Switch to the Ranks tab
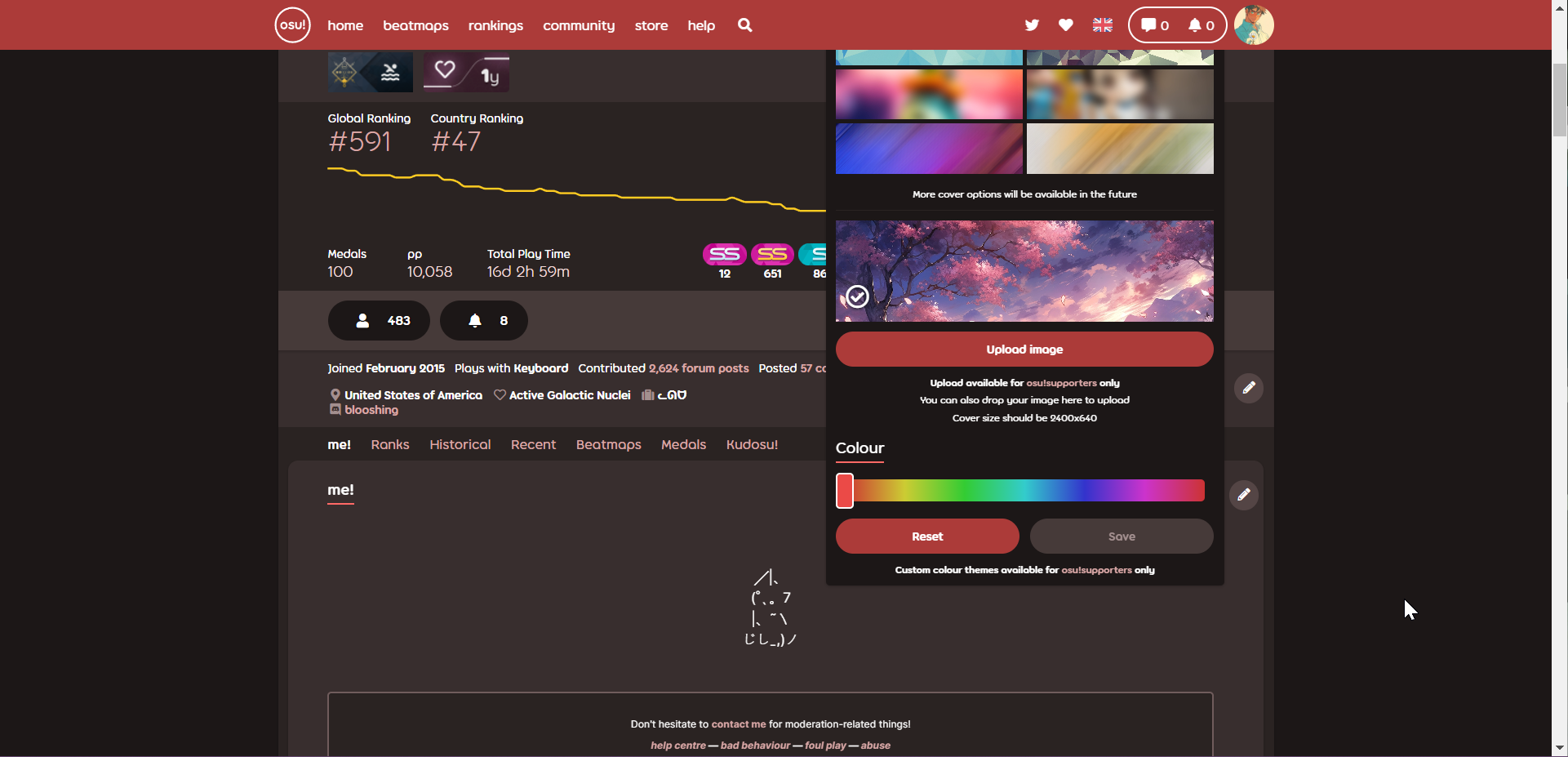The image size is (1568, 757). pos(390,444)
